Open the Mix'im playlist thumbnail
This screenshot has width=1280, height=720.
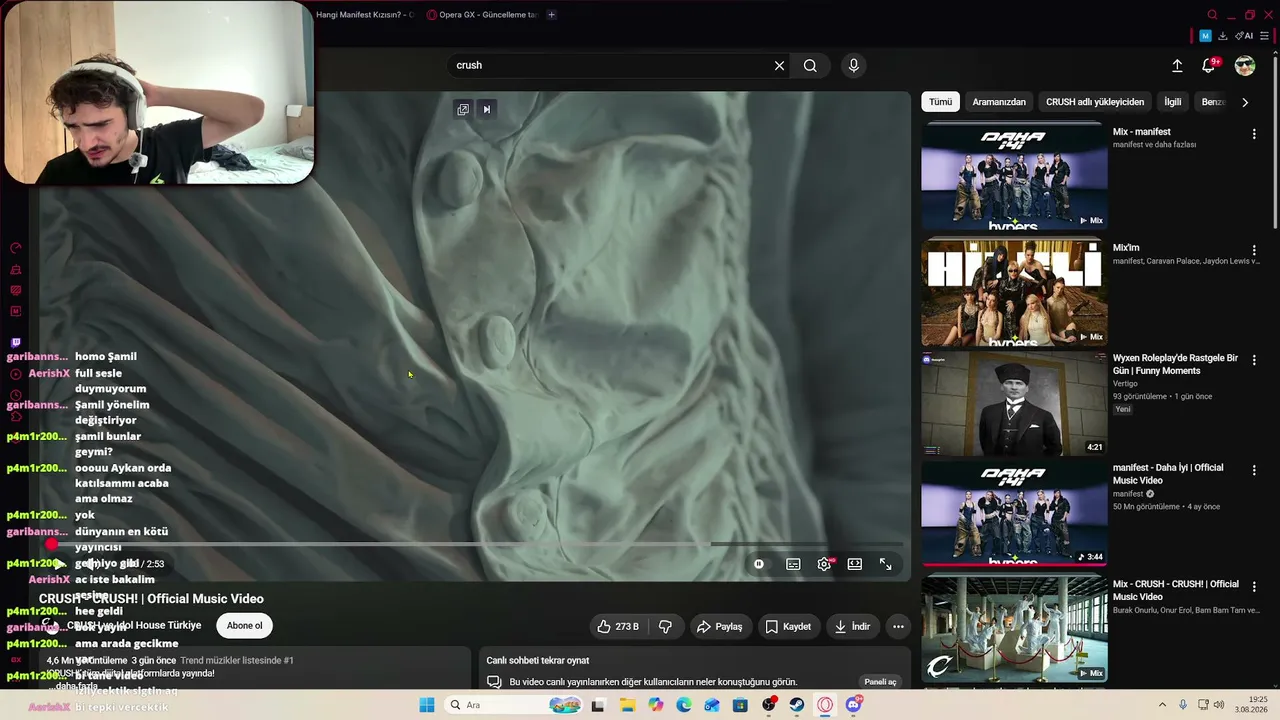(1014, 294)
